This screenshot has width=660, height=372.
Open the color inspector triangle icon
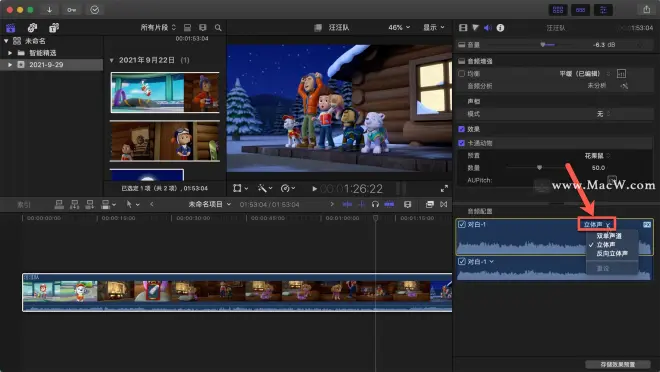pos(475,28)
